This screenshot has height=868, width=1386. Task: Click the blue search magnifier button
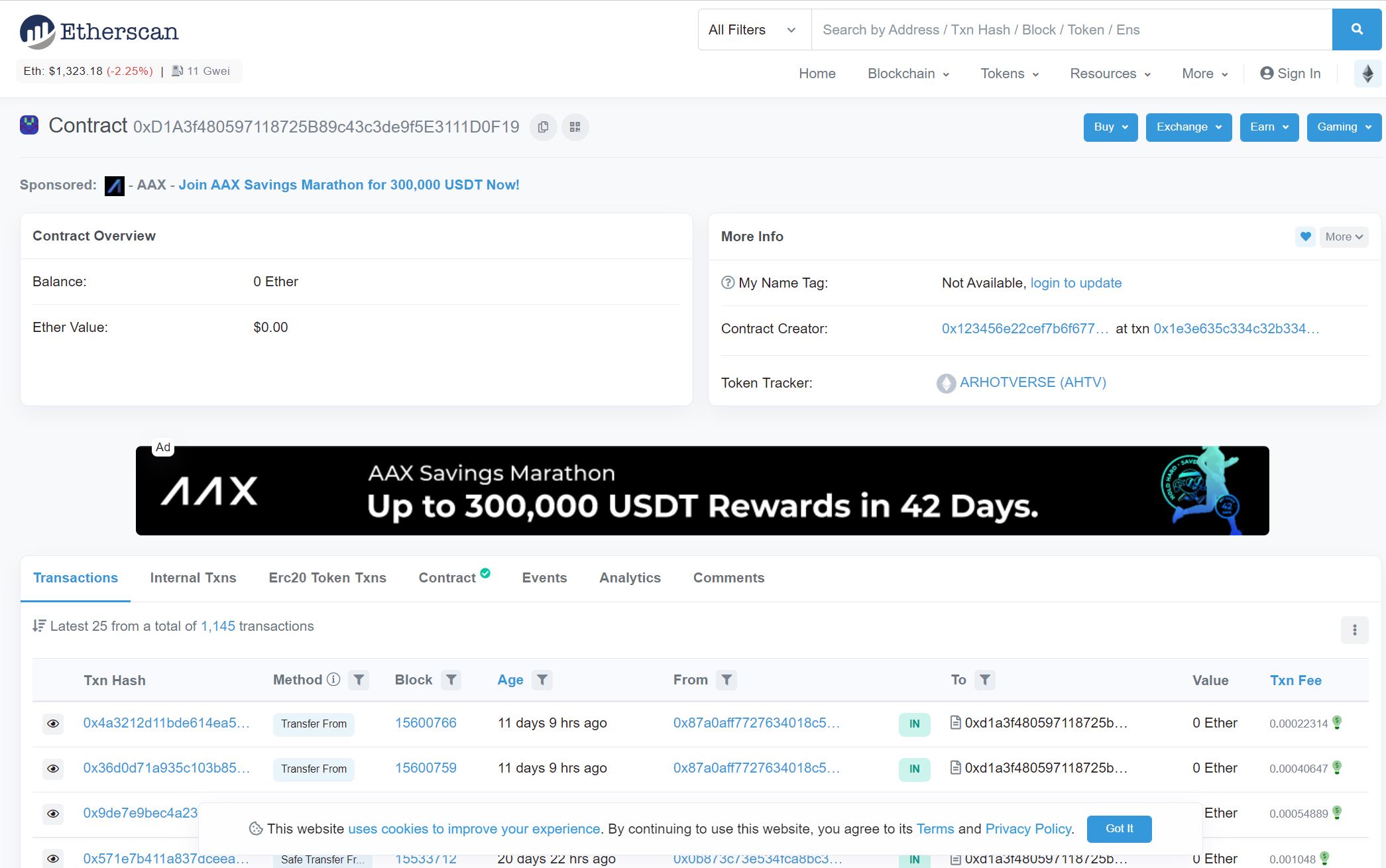click(x=1357, y=29)
